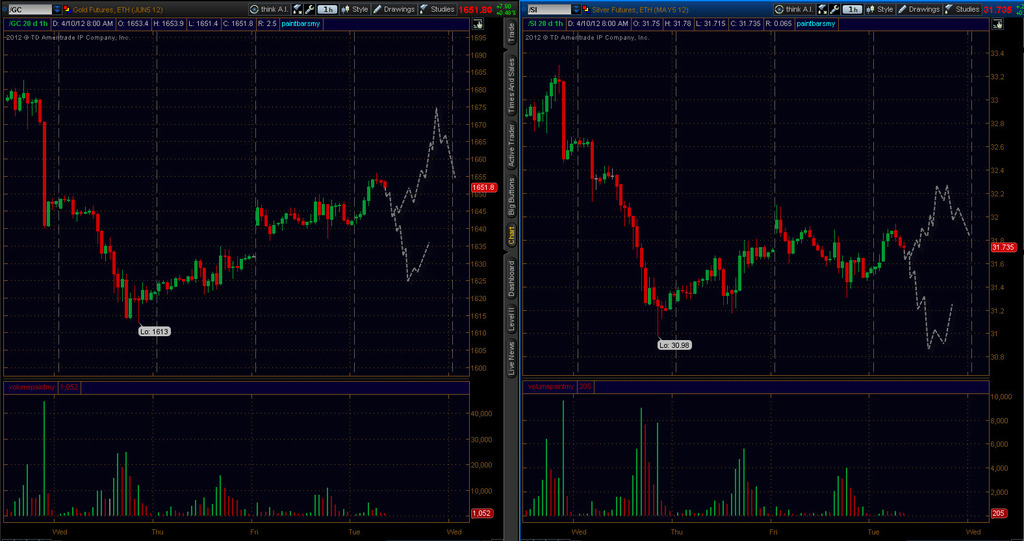Click the /GC symbol input field
The image size is (1024, 541).
click(29, 9)
